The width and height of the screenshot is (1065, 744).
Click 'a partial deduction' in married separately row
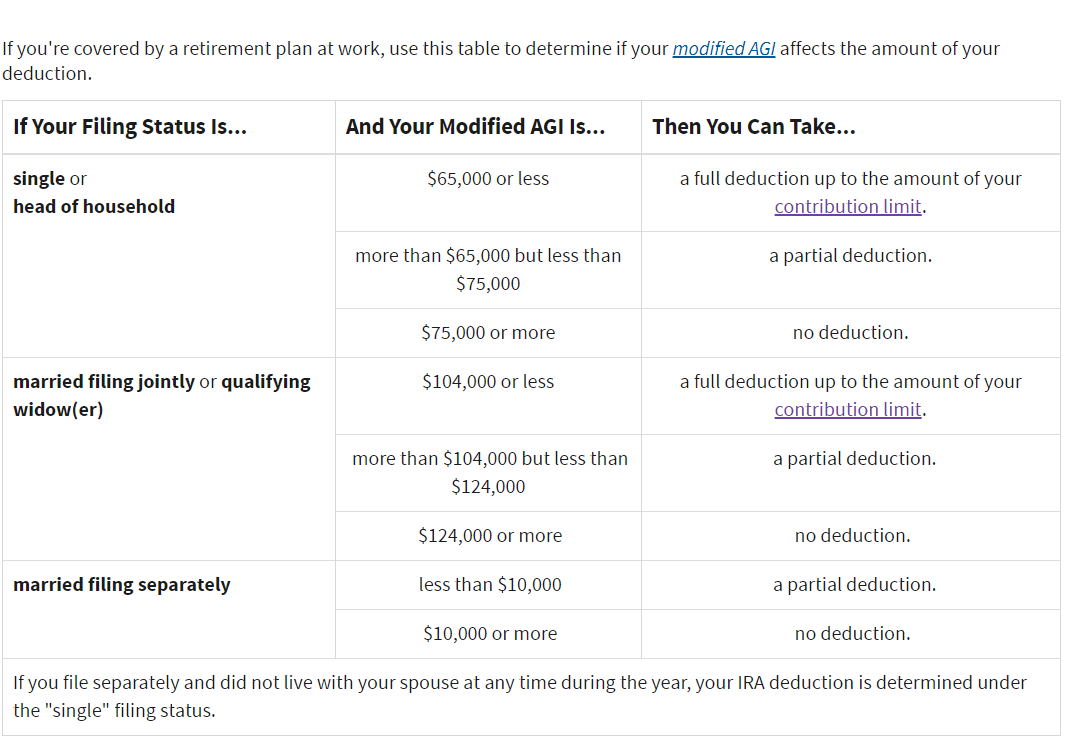tap(854, 585)
